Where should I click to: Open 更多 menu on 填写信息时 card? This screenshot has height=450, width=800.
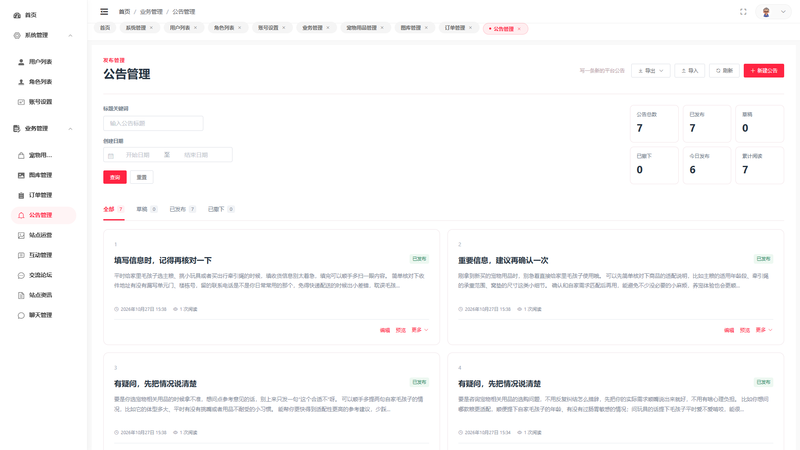tap(420, 330)
